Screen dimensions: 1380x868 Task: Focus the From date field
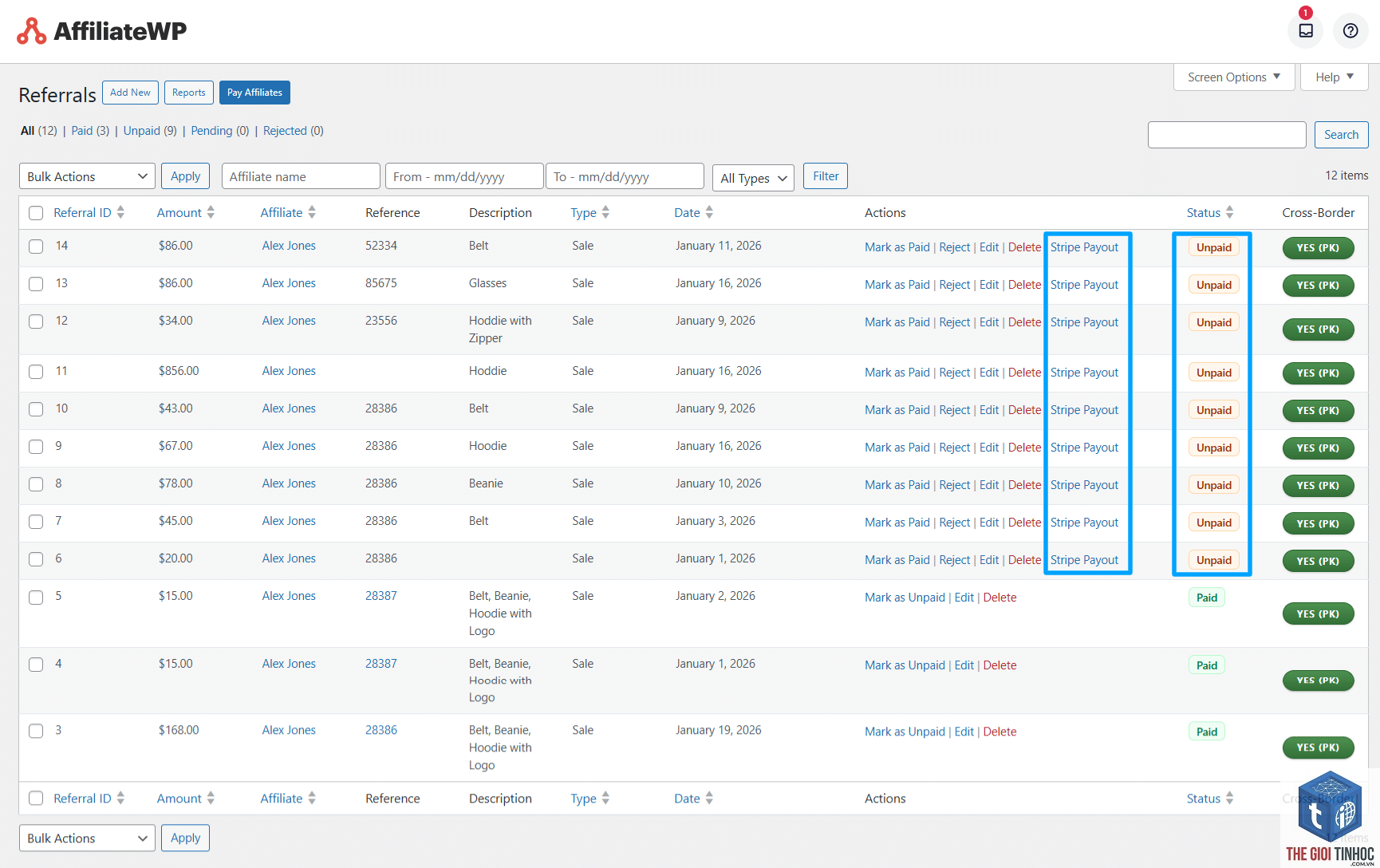[x=464, y=176]
